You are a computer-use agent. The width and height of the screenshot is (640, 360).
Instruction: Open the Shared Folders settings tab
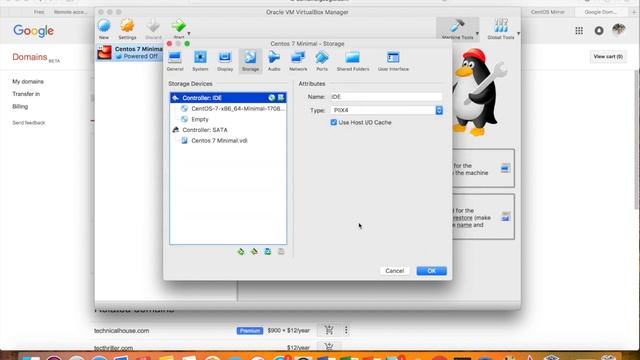point(353,61)
